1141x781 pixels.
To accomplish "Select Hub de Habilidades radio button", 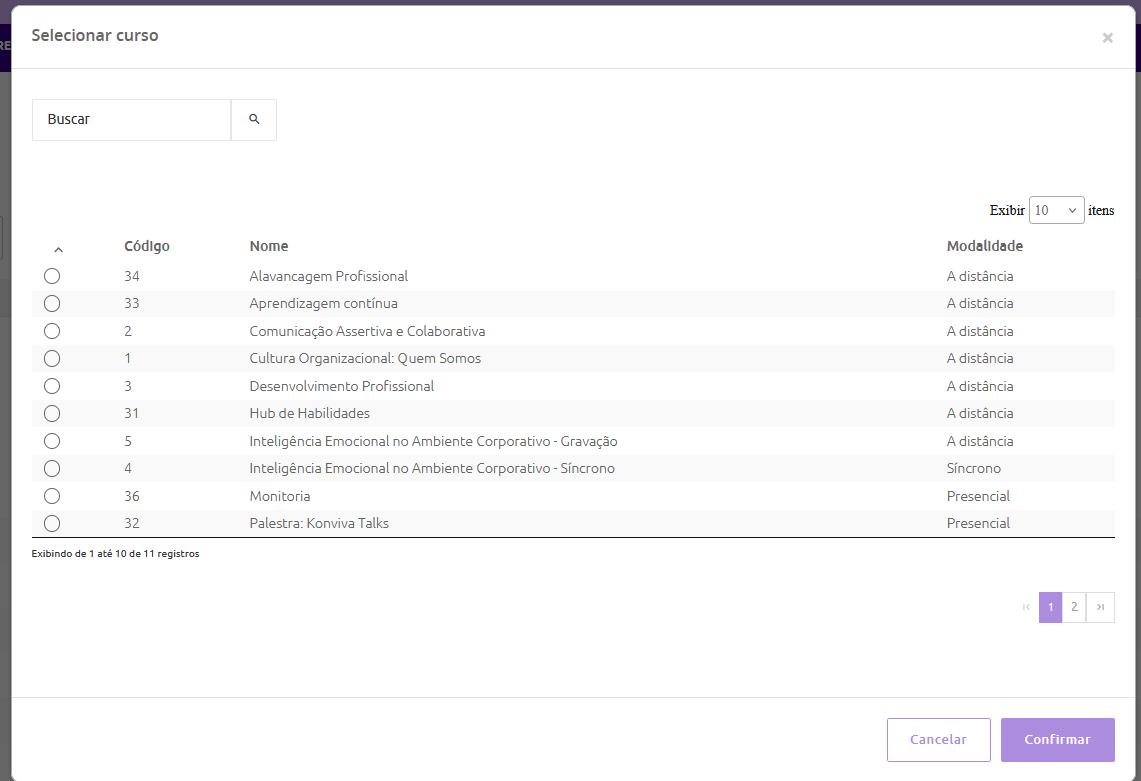I will [52, 413].
